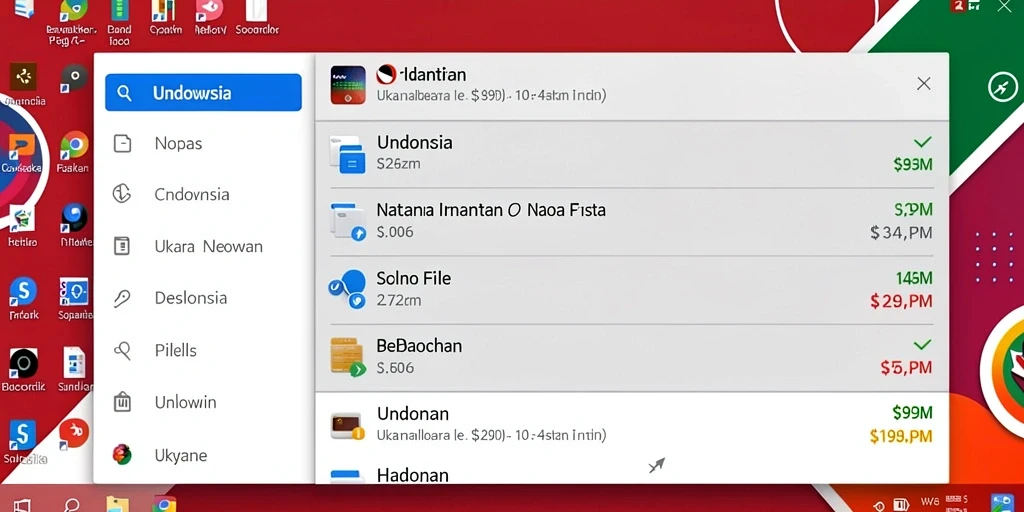Click the BeBaochan orange spreadsheet icon
Screen dimensions: 1024x512
[x=347, y=357]
